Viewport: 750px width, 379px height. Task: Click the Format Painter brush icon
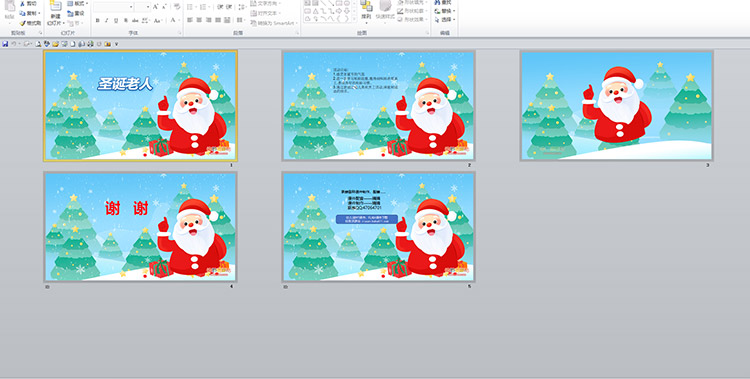point(22,23)
